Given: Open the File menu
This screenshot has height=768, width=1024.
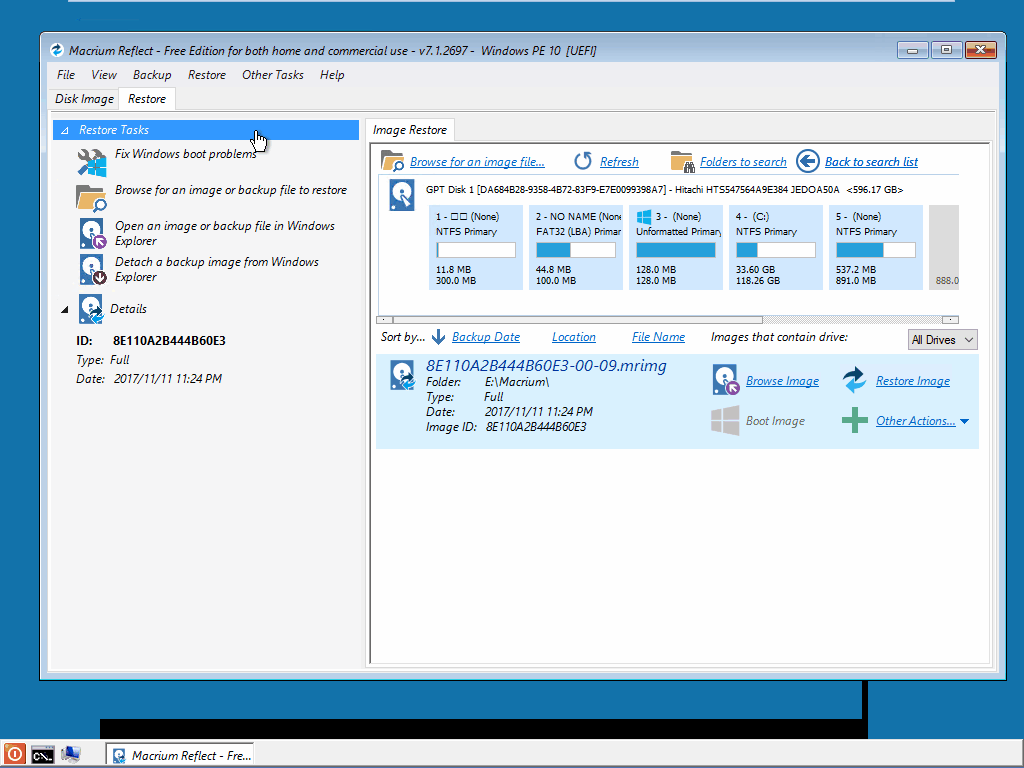Looking at the screenshot, I should [x=66, y=75].
